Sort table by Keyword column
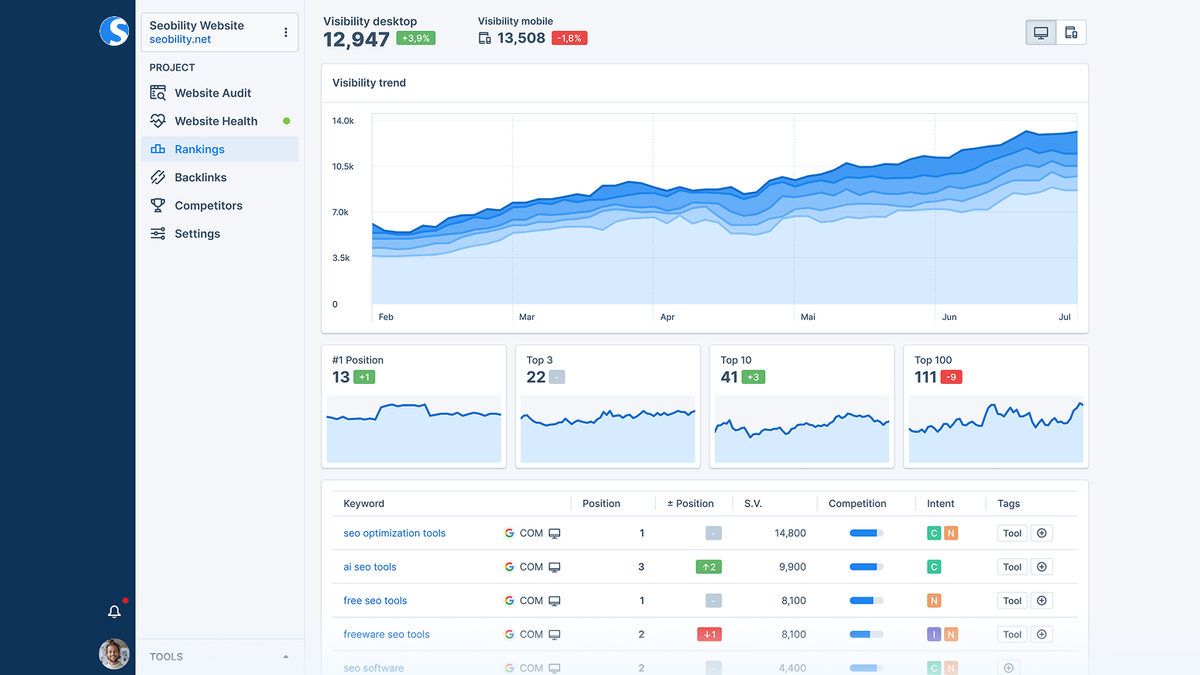The image size is (1200, 675). point(364,504)
